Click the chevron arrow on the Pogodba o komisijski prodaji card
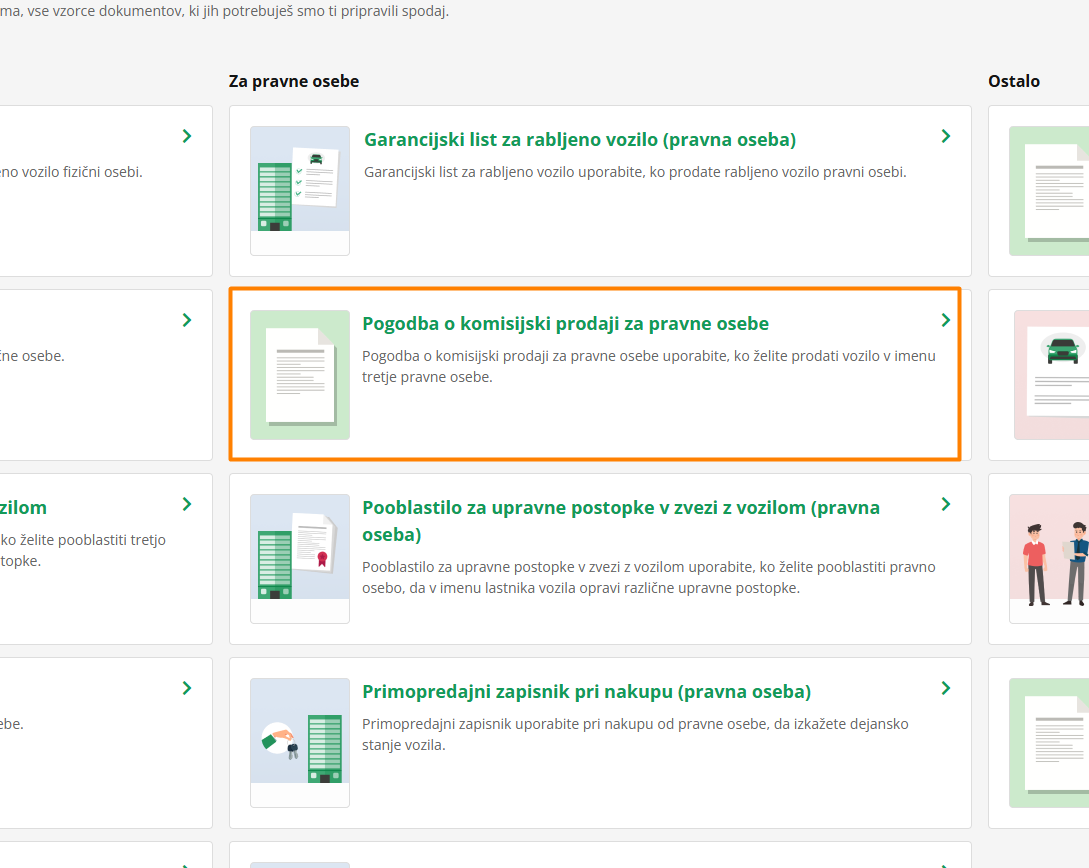This screenshot has width=1089, height=868. [946, 320]
